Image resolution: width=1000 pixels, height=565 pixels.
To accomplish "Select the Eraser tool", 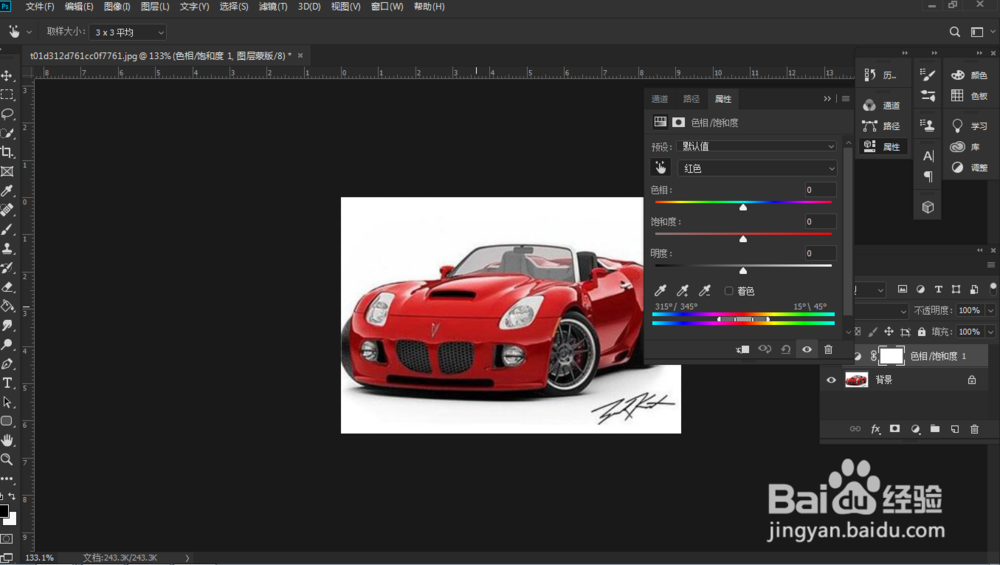I will tap(7, 286).
